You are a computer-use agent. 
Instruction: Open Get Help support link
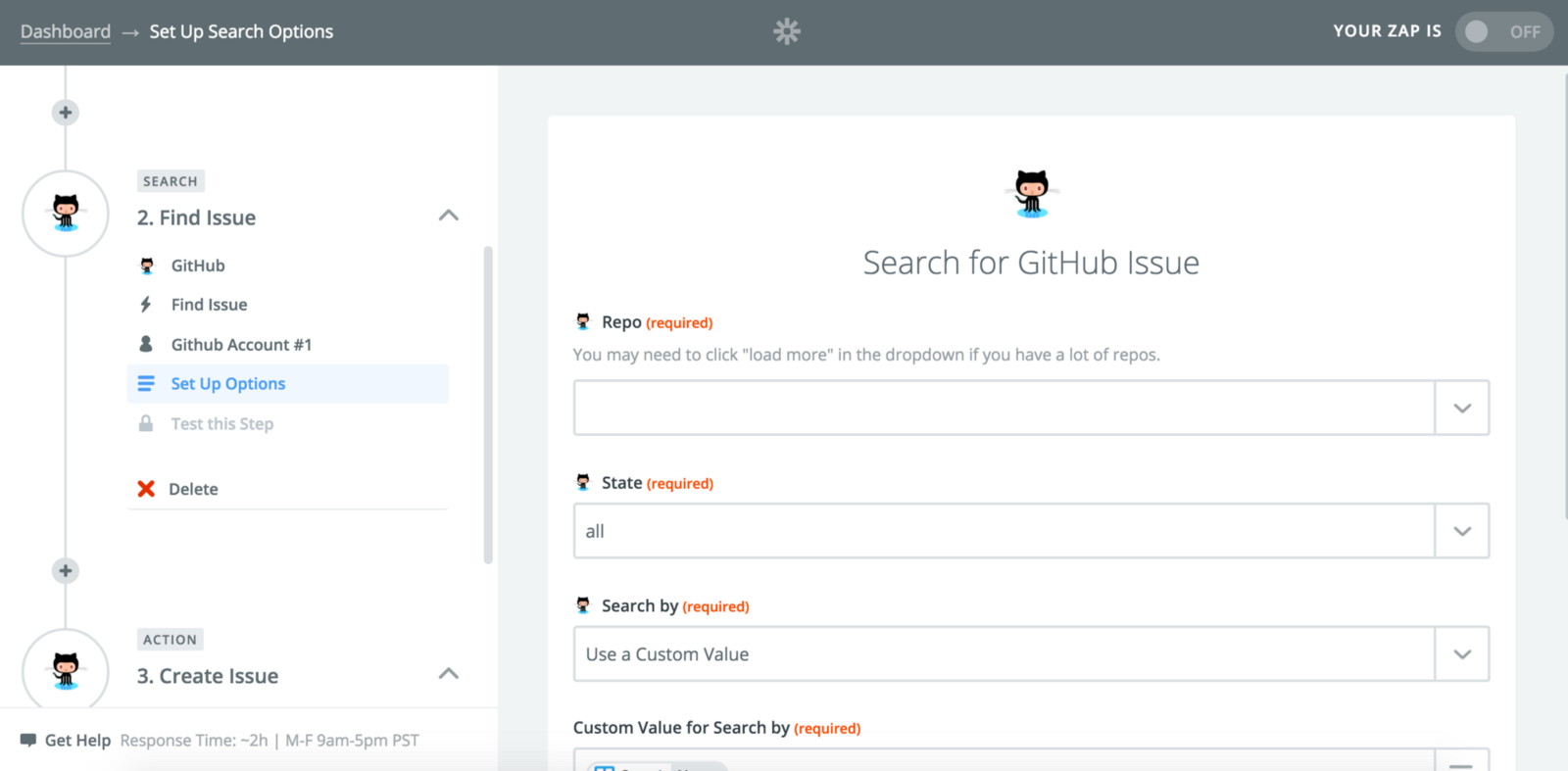pos(77,741)
